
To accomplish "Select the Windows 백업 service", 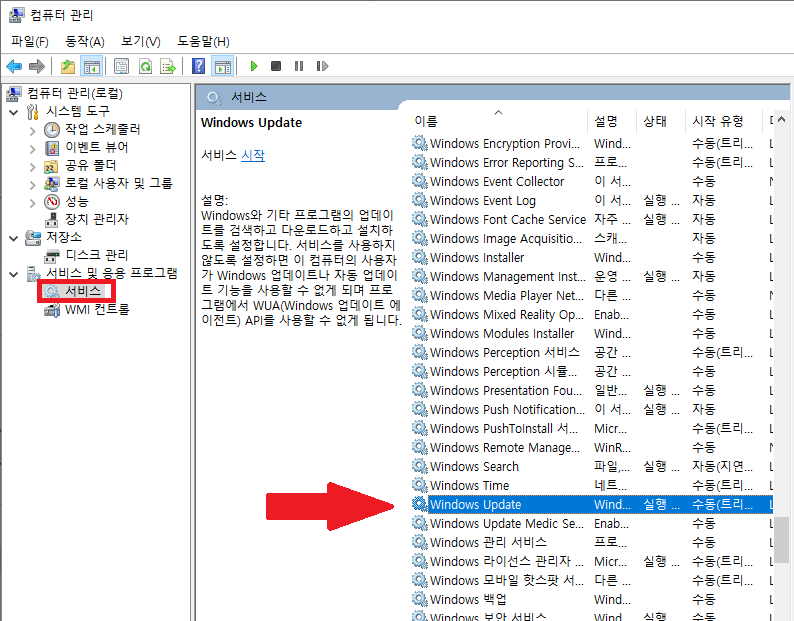I will tap(591, 599).
